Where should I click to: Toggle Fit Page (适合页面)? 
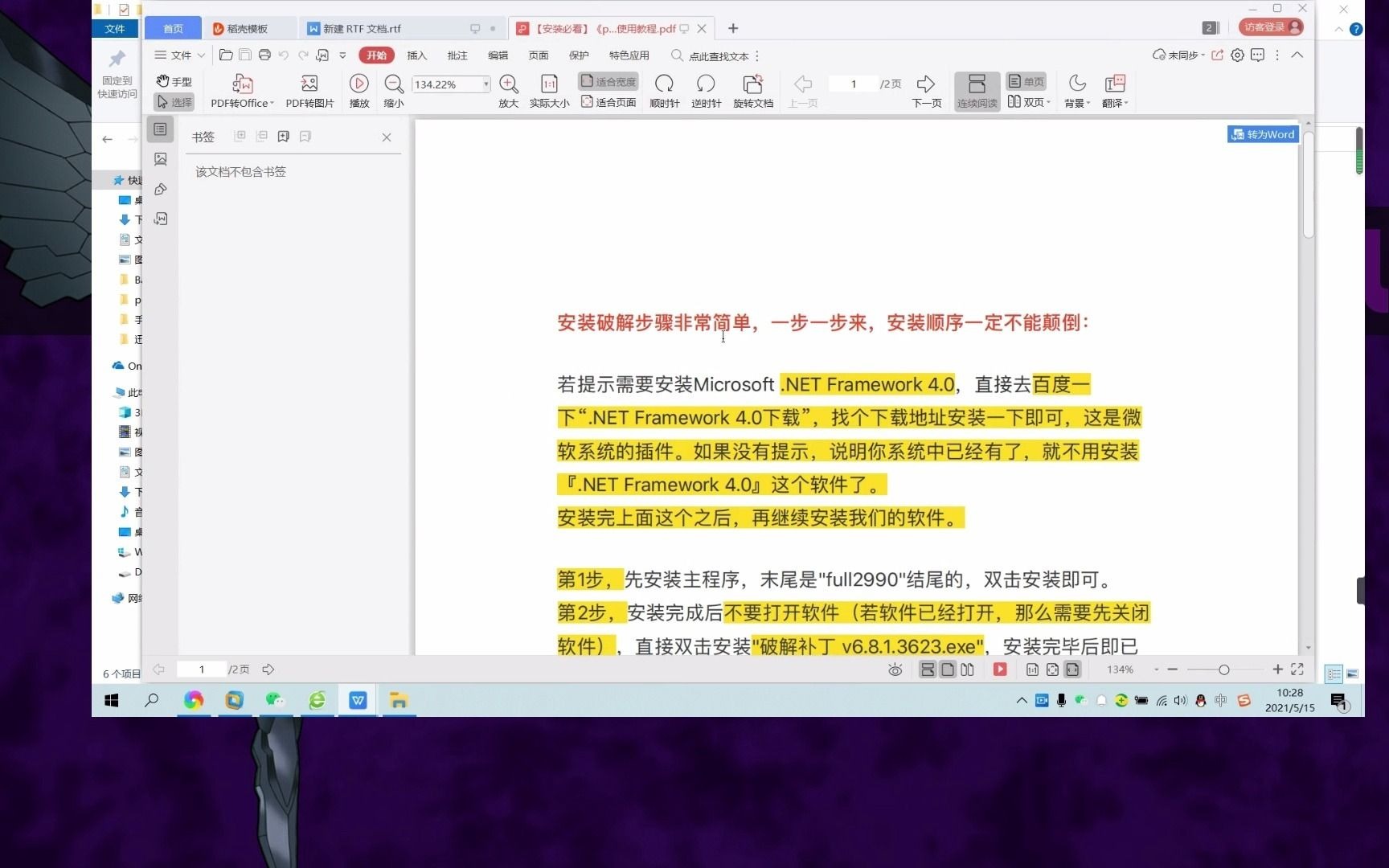(x=608, y=102)
